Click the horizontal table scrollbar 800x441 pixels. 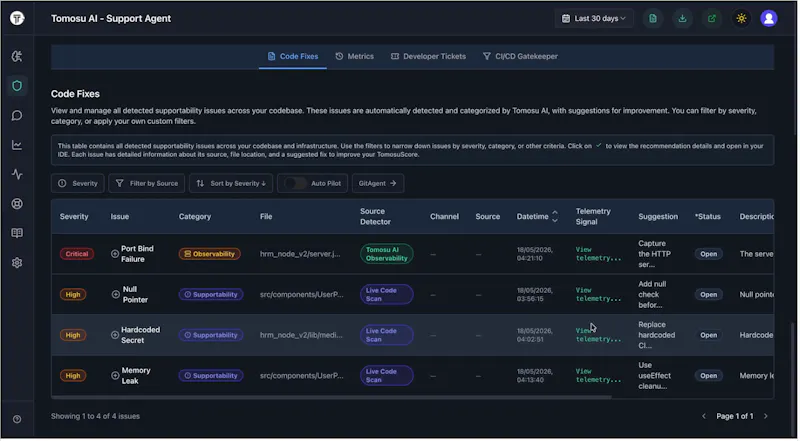coord(332,397)
